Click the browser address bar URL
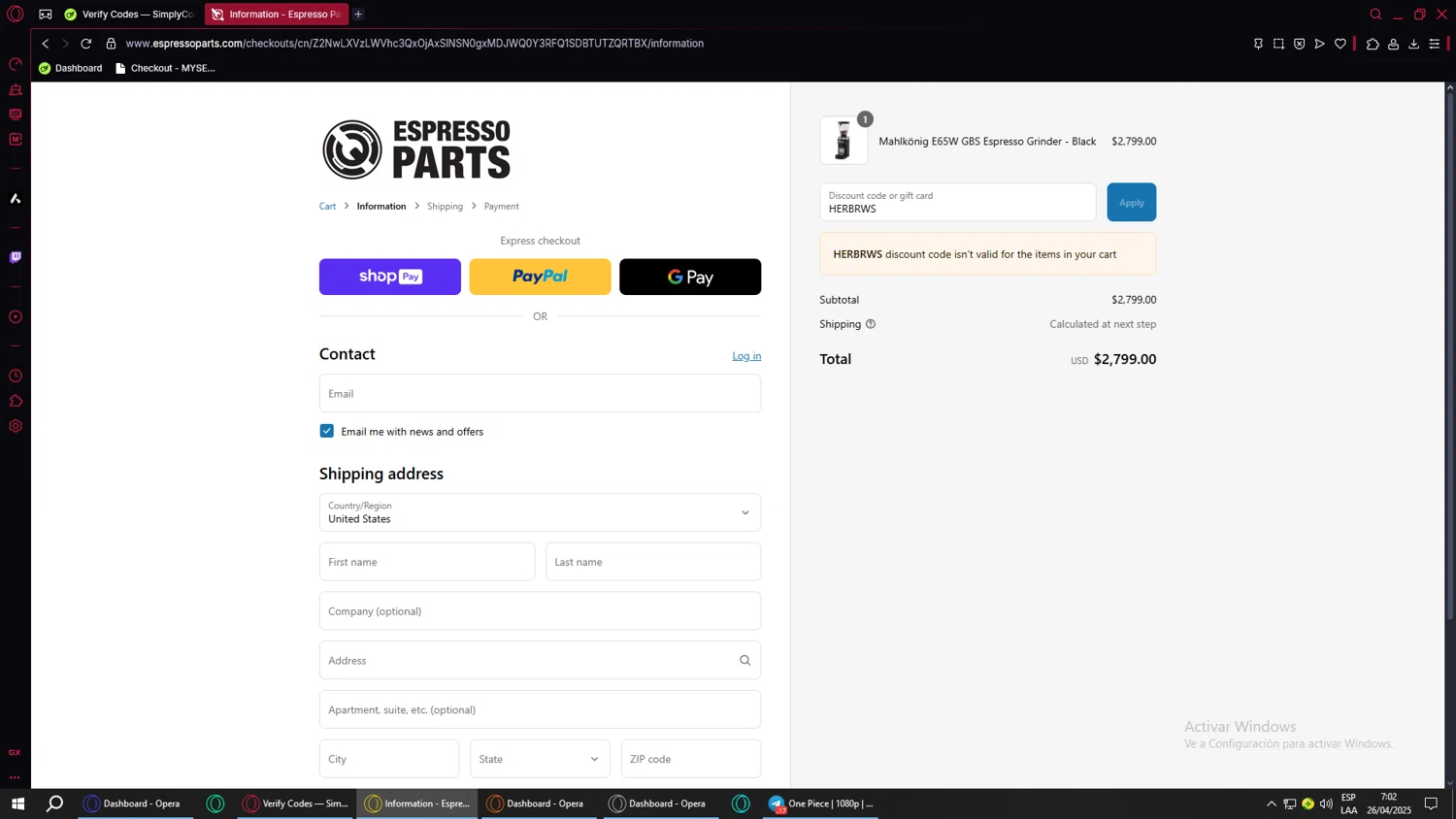Screen dimensions: 1456x819 click(414, 44)
